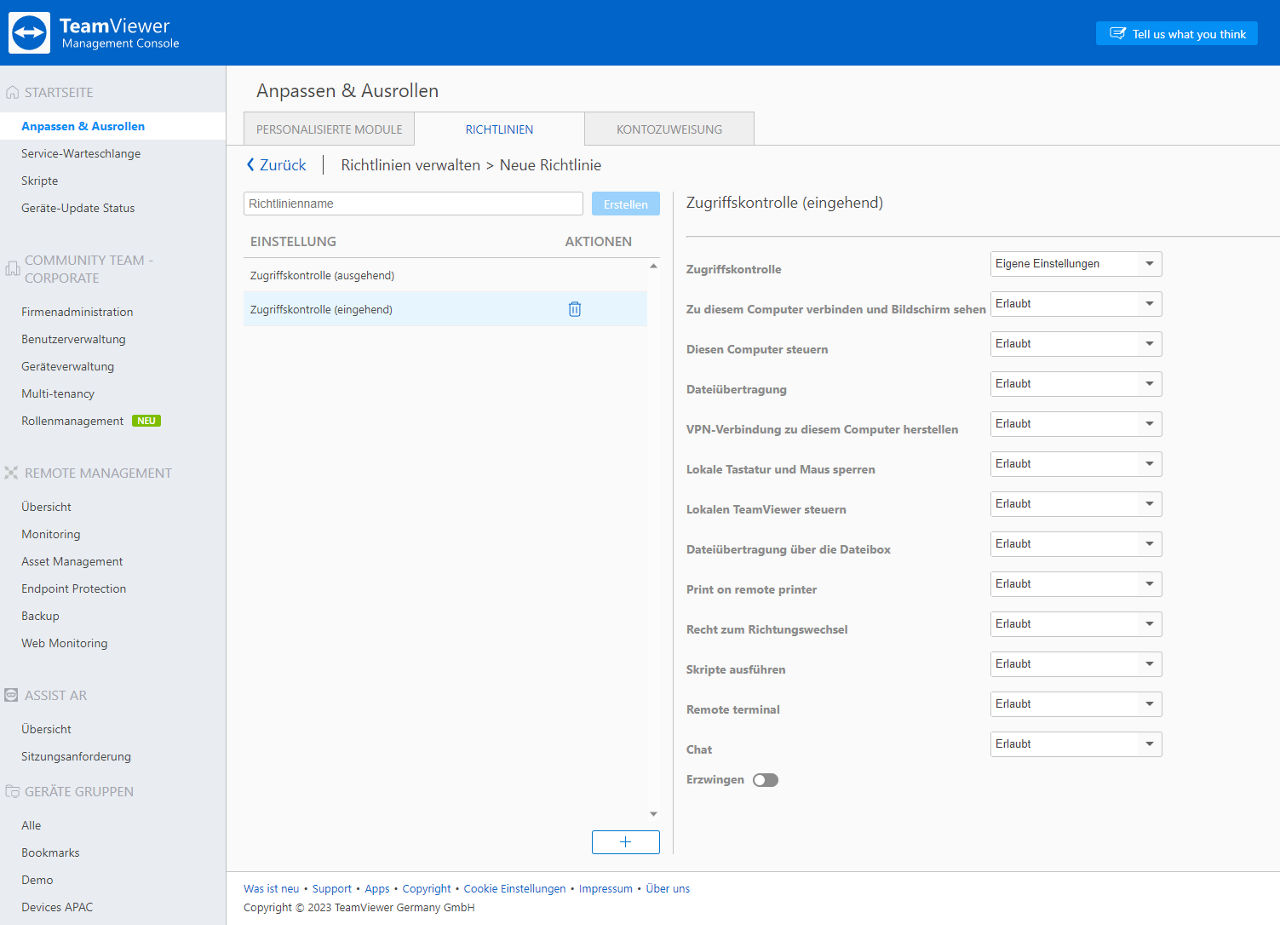Open the Apps footer link
Viewport: 1280px width, 925px height.
point(377,888)
